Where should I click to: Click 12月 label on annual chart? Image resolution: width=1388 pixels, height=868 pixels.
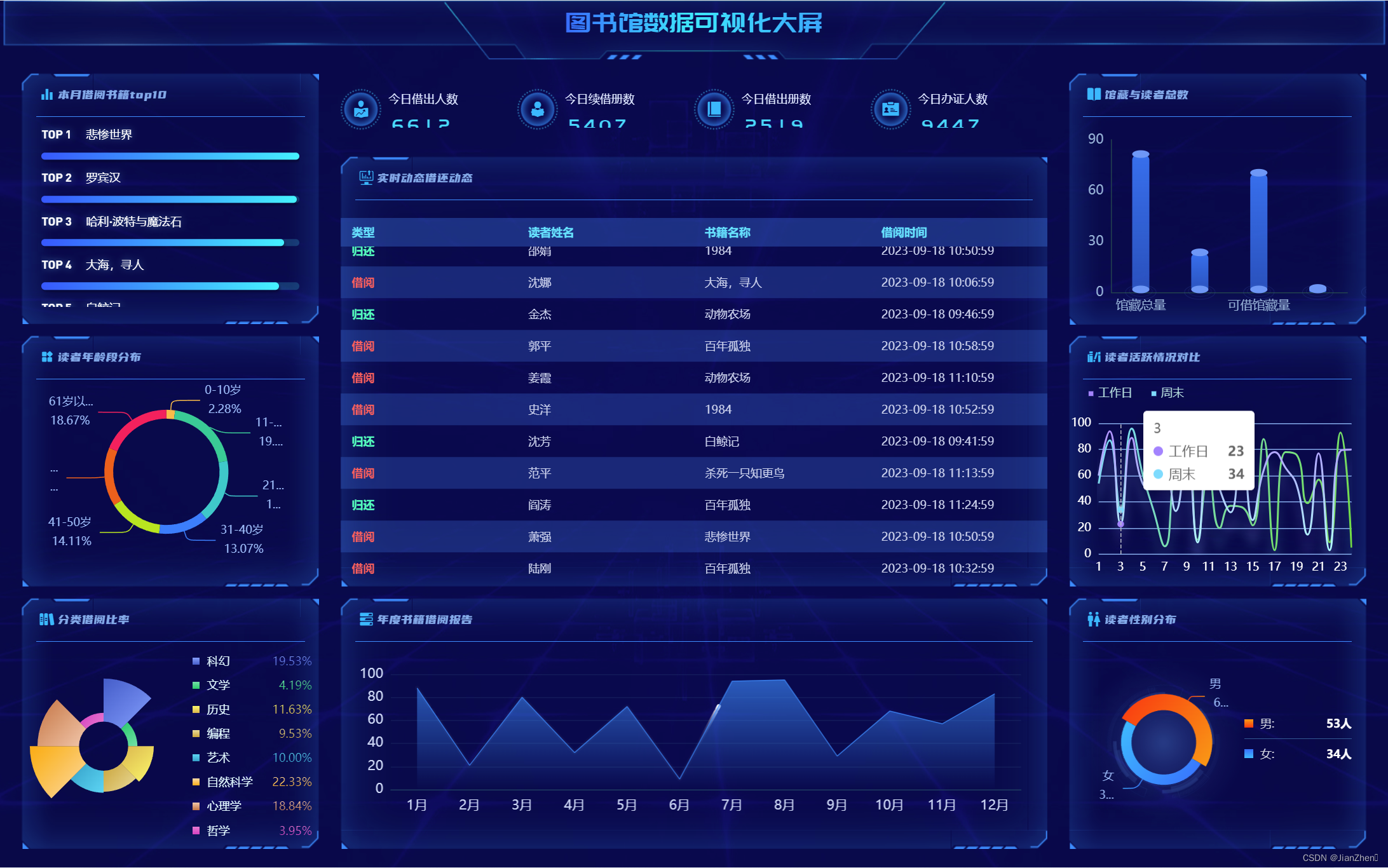(994, 805)
